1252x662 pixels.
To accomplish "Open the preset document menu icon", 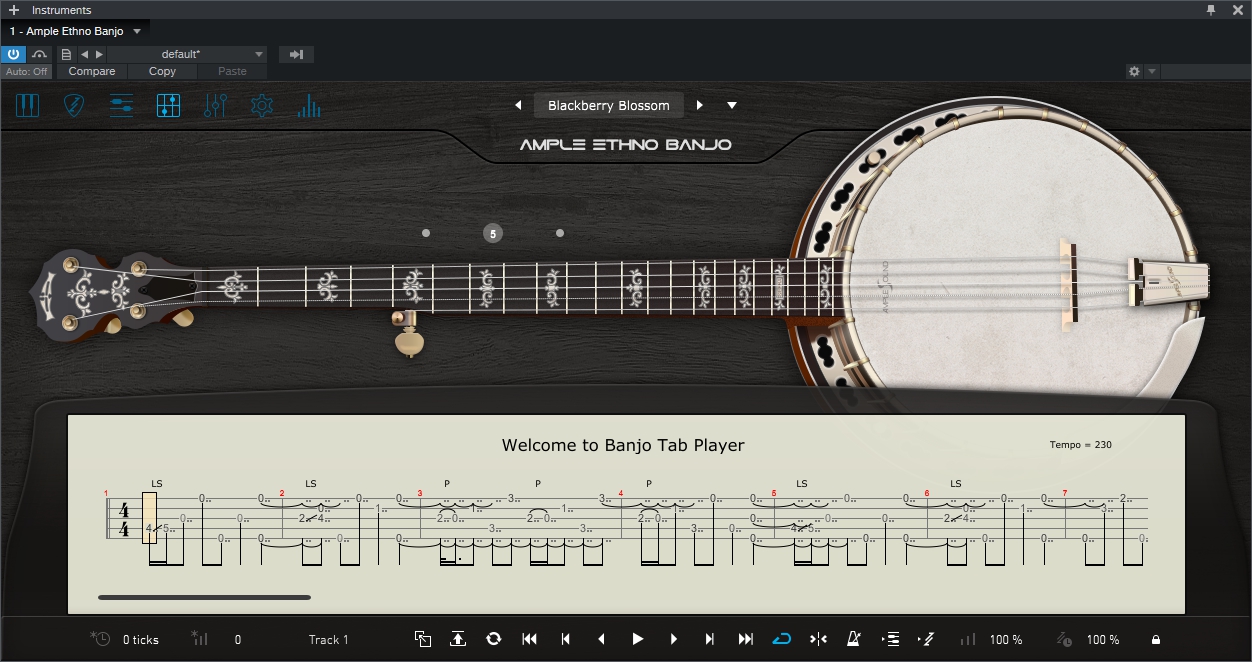I will [66, 54].
